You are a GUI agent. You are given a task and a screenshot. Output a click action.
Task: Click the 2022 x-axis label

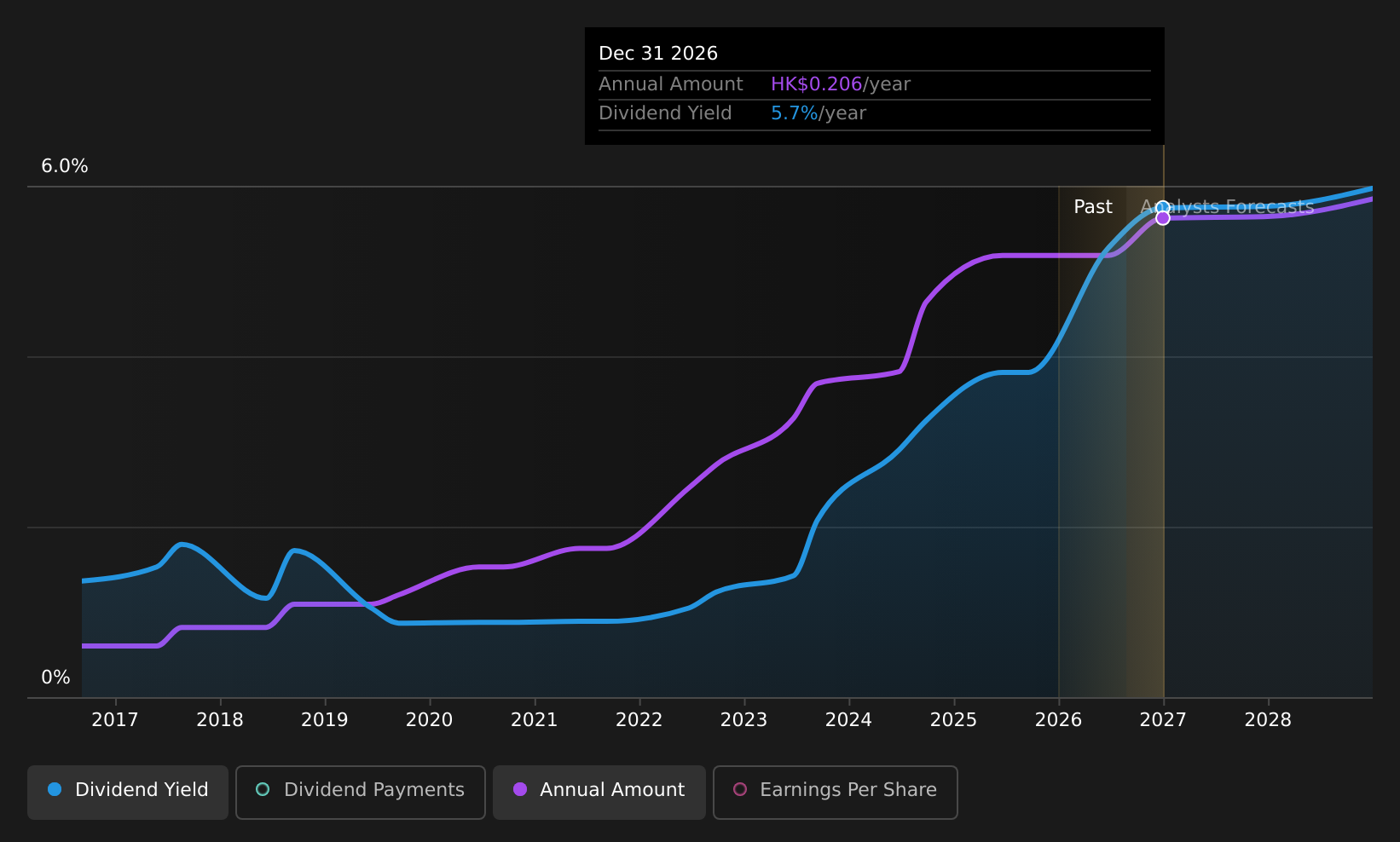point(639,720)
